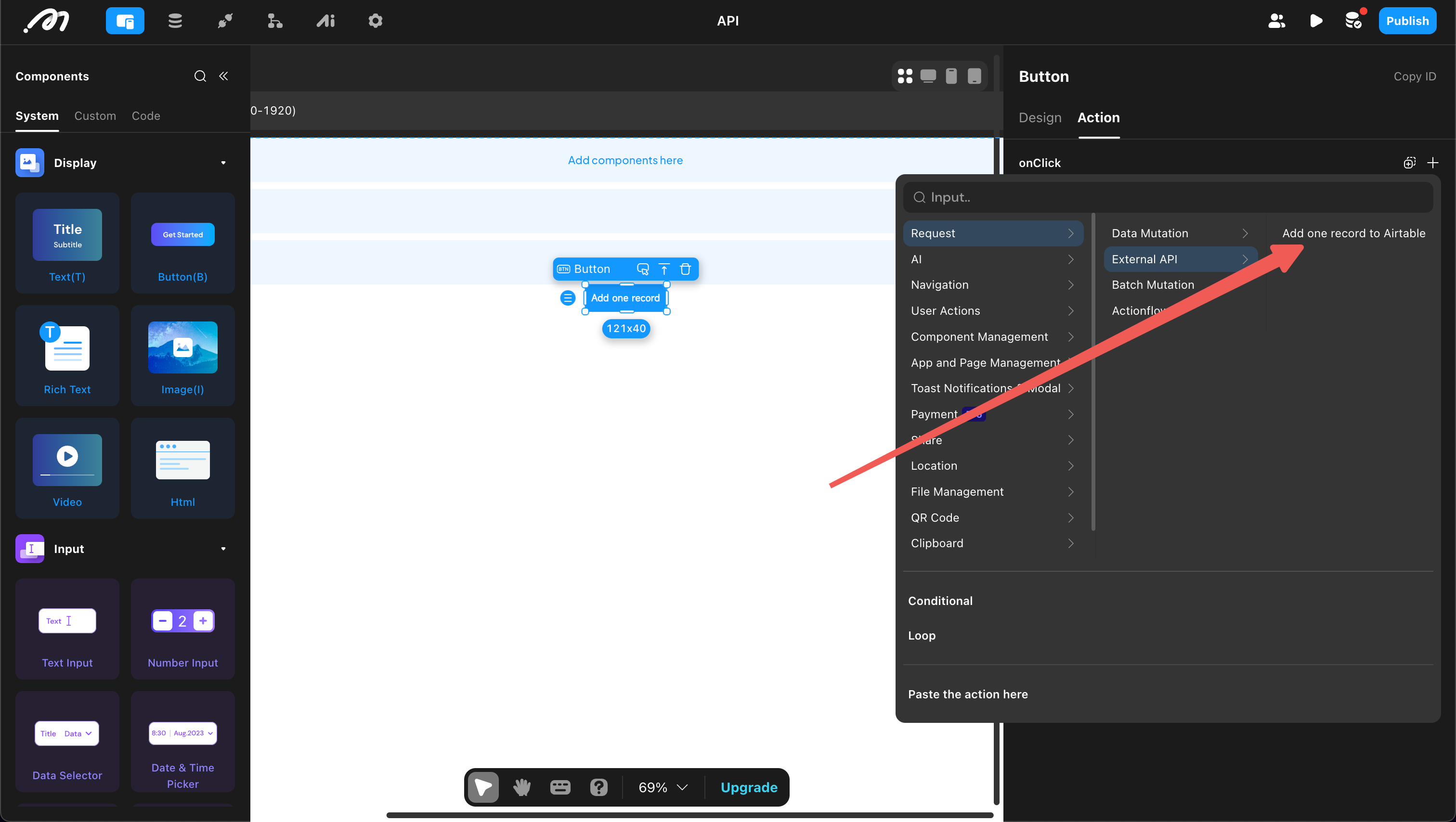Select the Html component
This screenshot has width=1456, height=822.
[x=182, y=468]
